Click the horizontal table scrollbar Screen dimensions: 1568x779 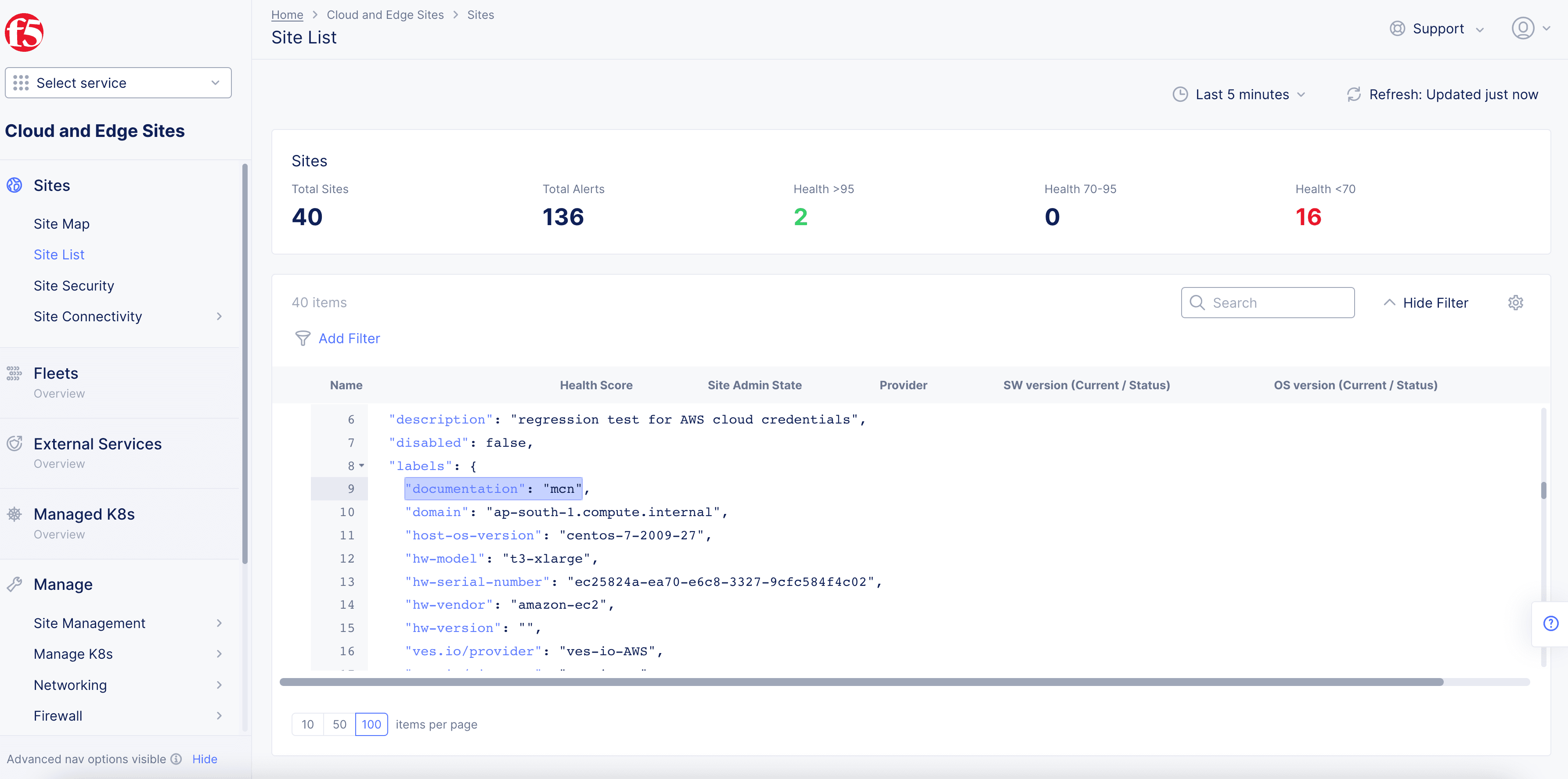coord(861,682)
